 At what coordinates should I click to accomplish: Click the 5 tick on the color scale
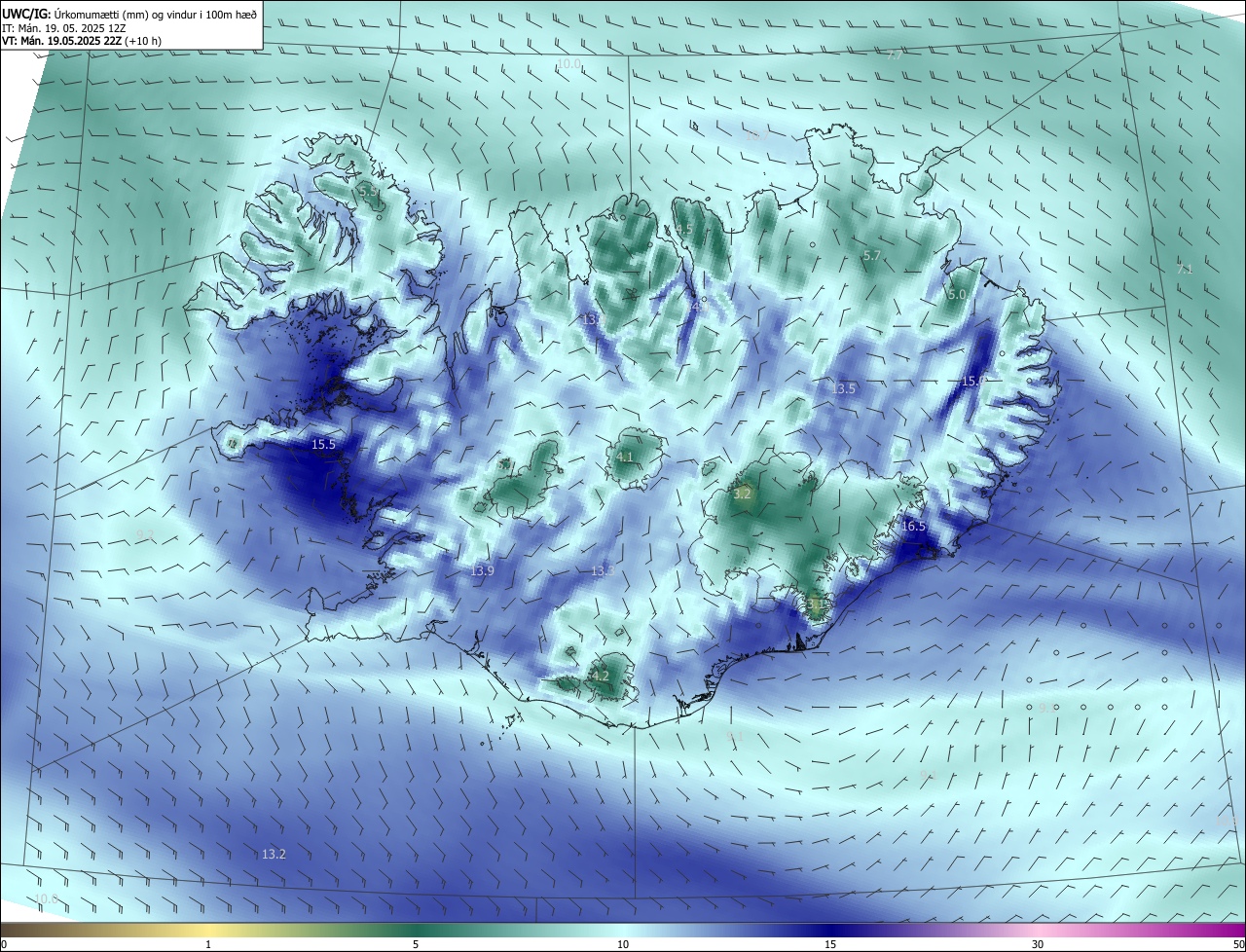[x=416, y=944]
